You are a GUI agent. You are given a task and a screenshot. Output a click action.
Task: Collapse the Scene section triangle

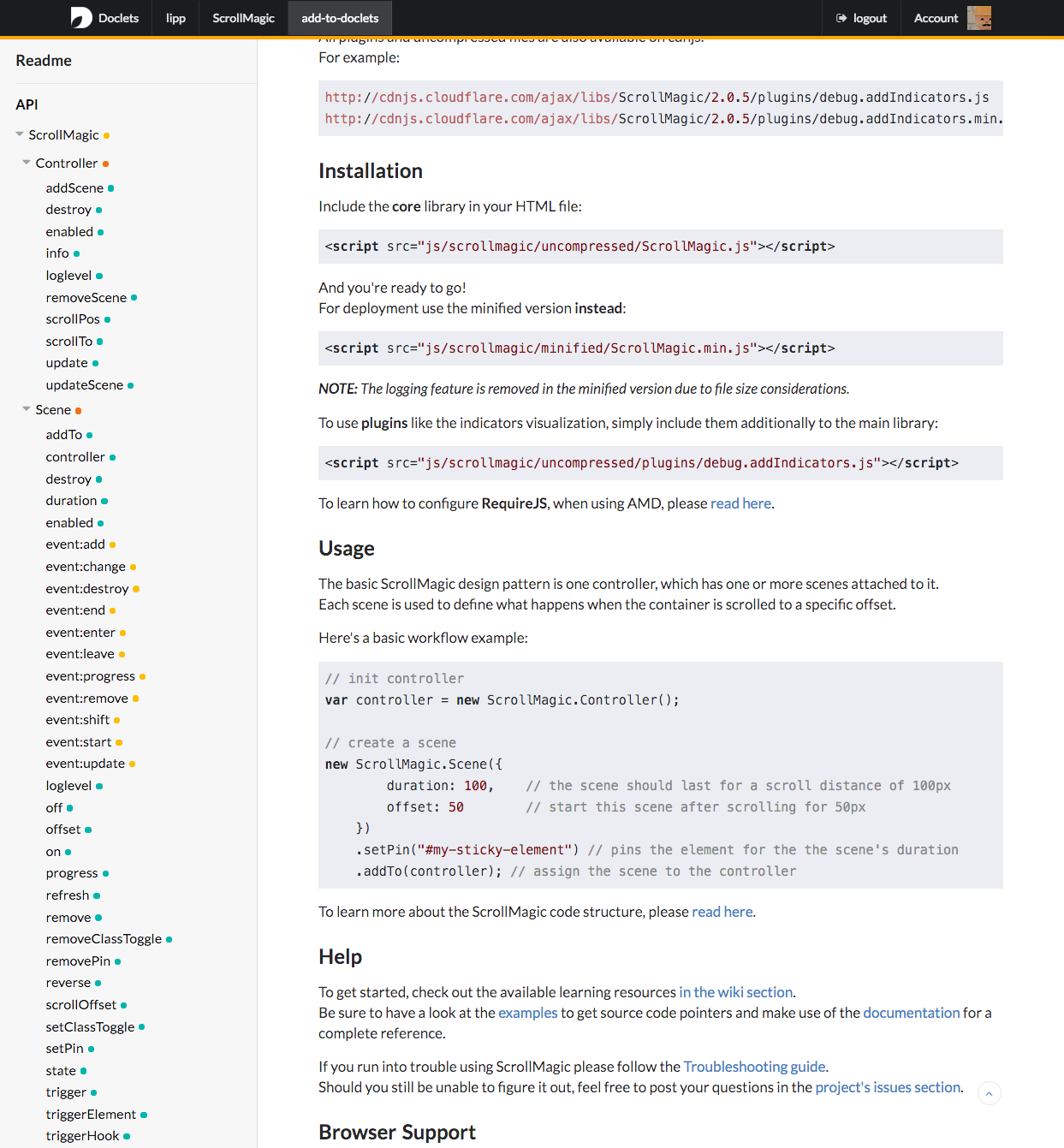coord(27,409)
